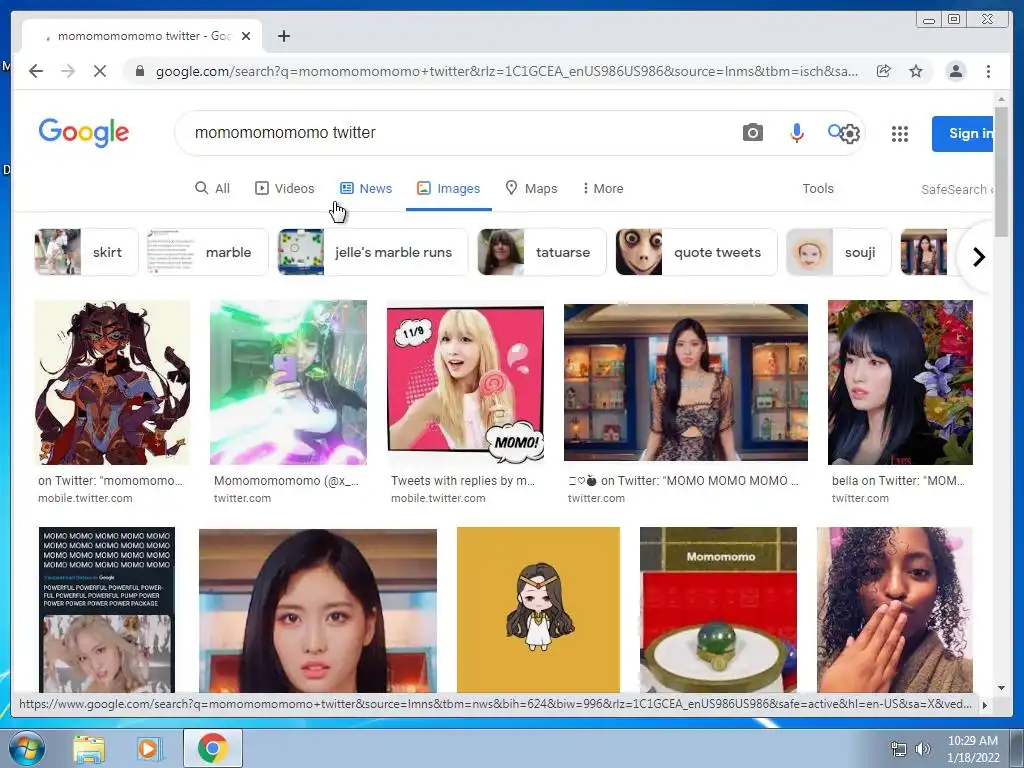
Task: Filter by quote tweets chip
Action: [696, 252]
